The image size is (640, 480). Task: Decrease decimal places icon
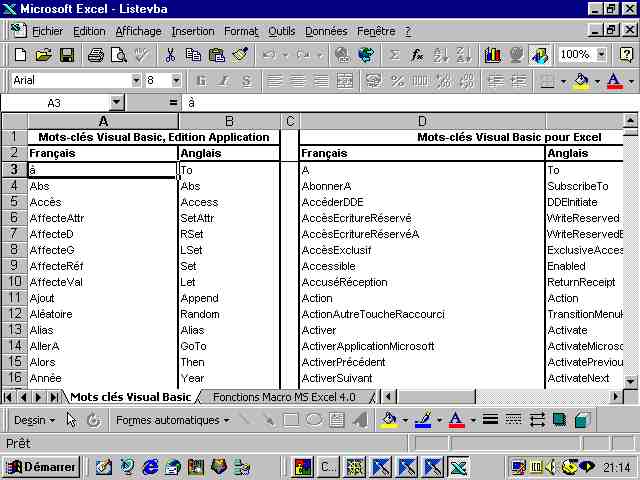pyautogui.click(x=467, y=81)
